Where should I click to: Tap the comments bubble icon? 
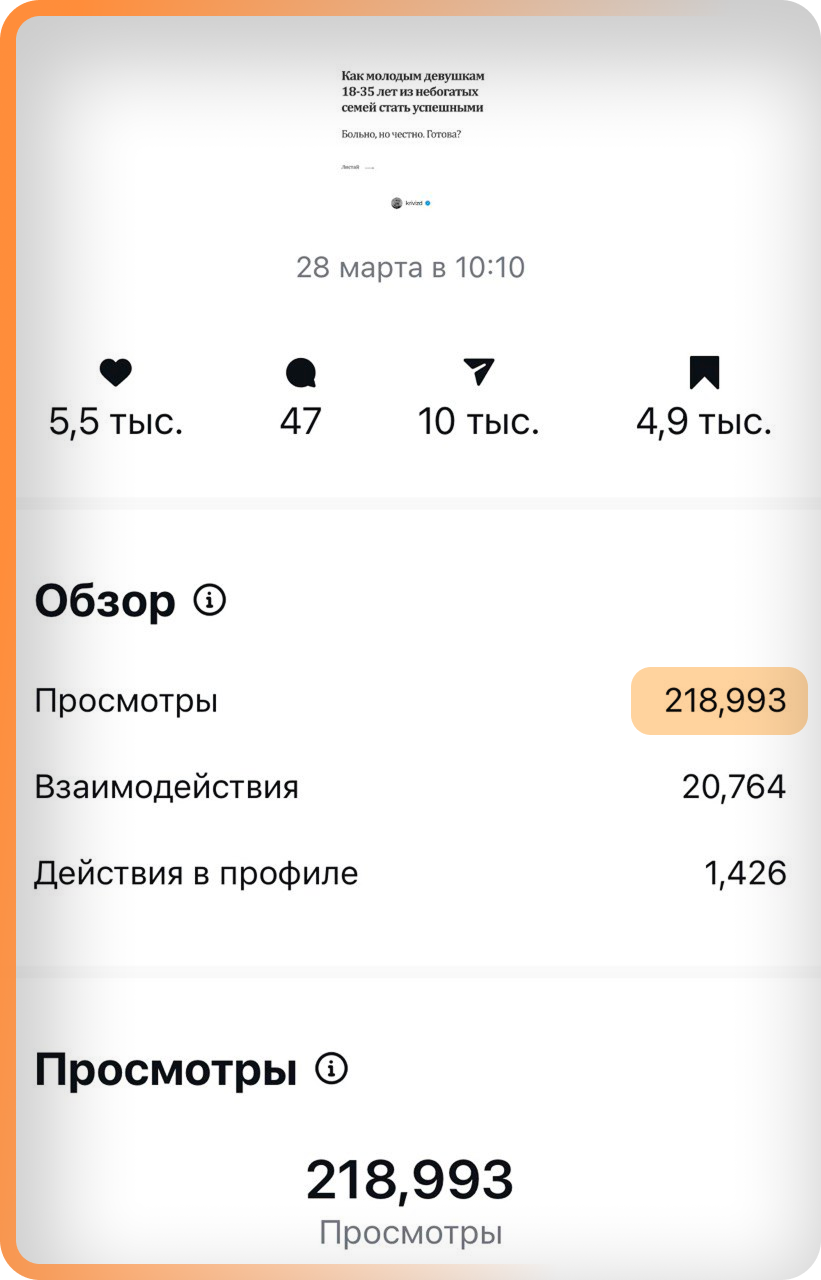(301, 373)
